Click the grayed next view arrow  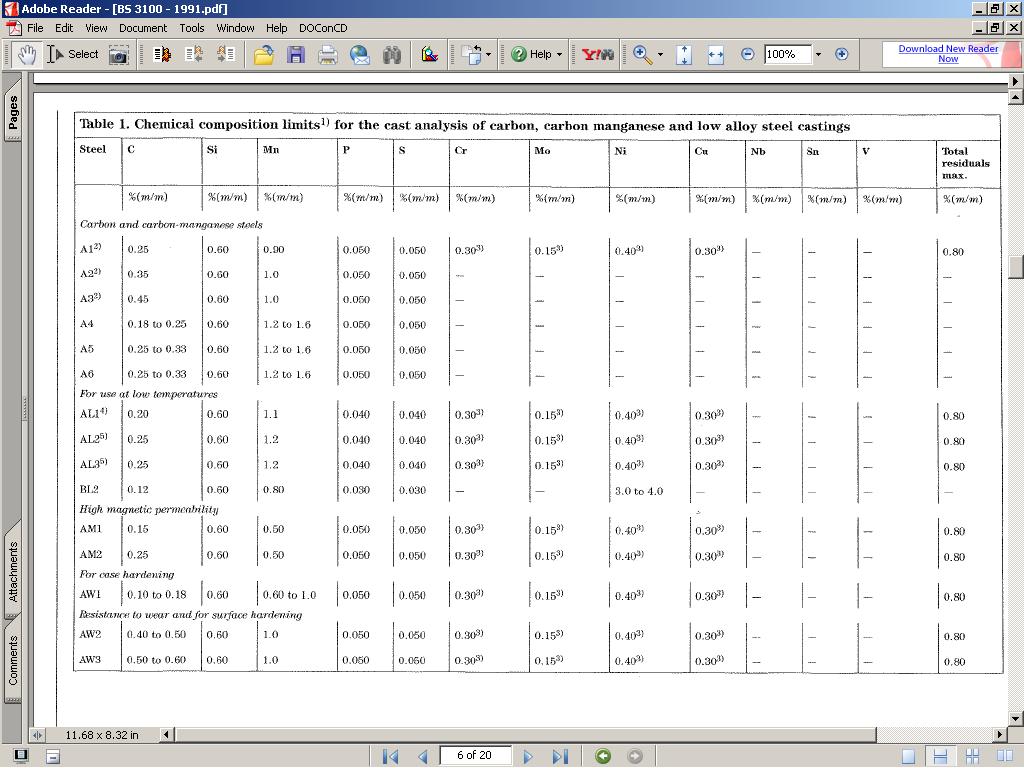[x=634, y=756]
